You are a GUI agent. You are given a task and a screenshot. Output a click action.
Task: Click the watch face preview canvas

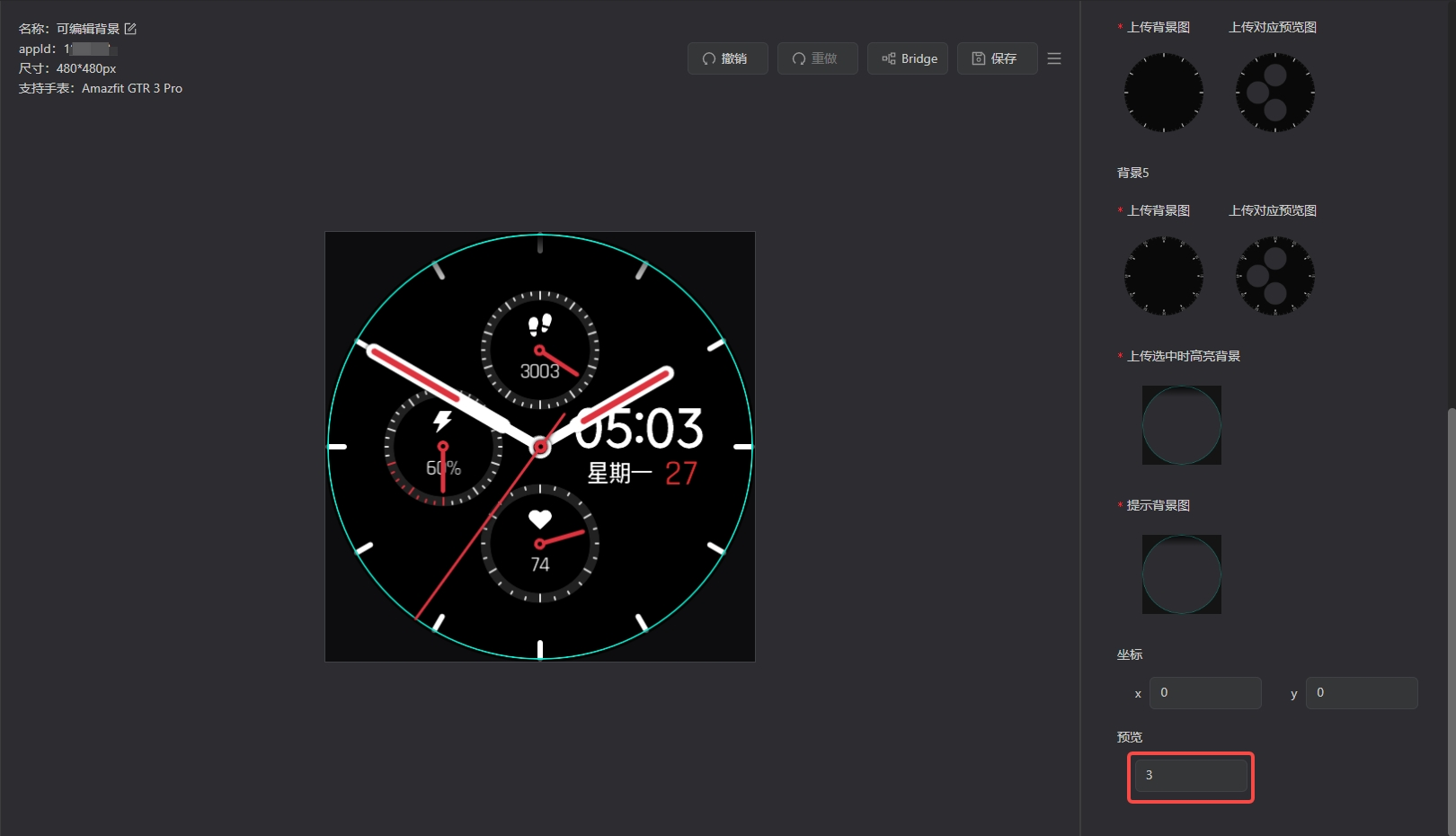point(539,447)
